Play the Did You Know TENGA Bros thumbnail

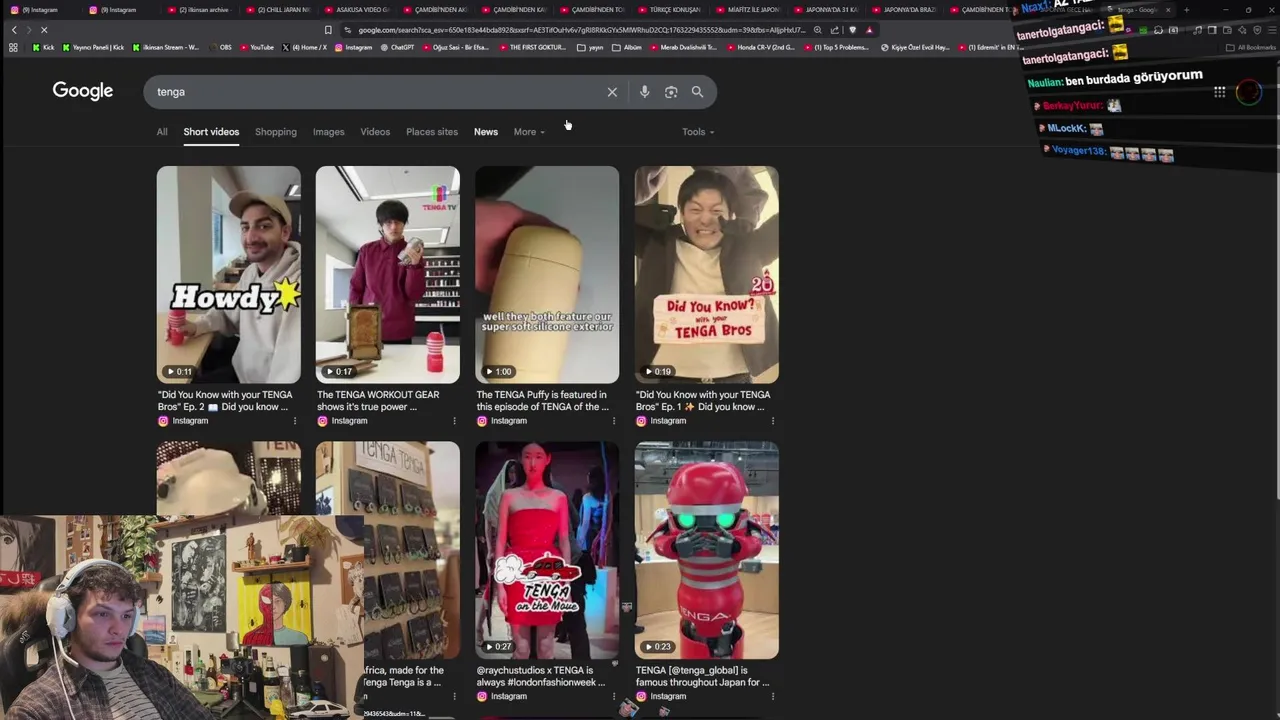(x=707, y=274)
